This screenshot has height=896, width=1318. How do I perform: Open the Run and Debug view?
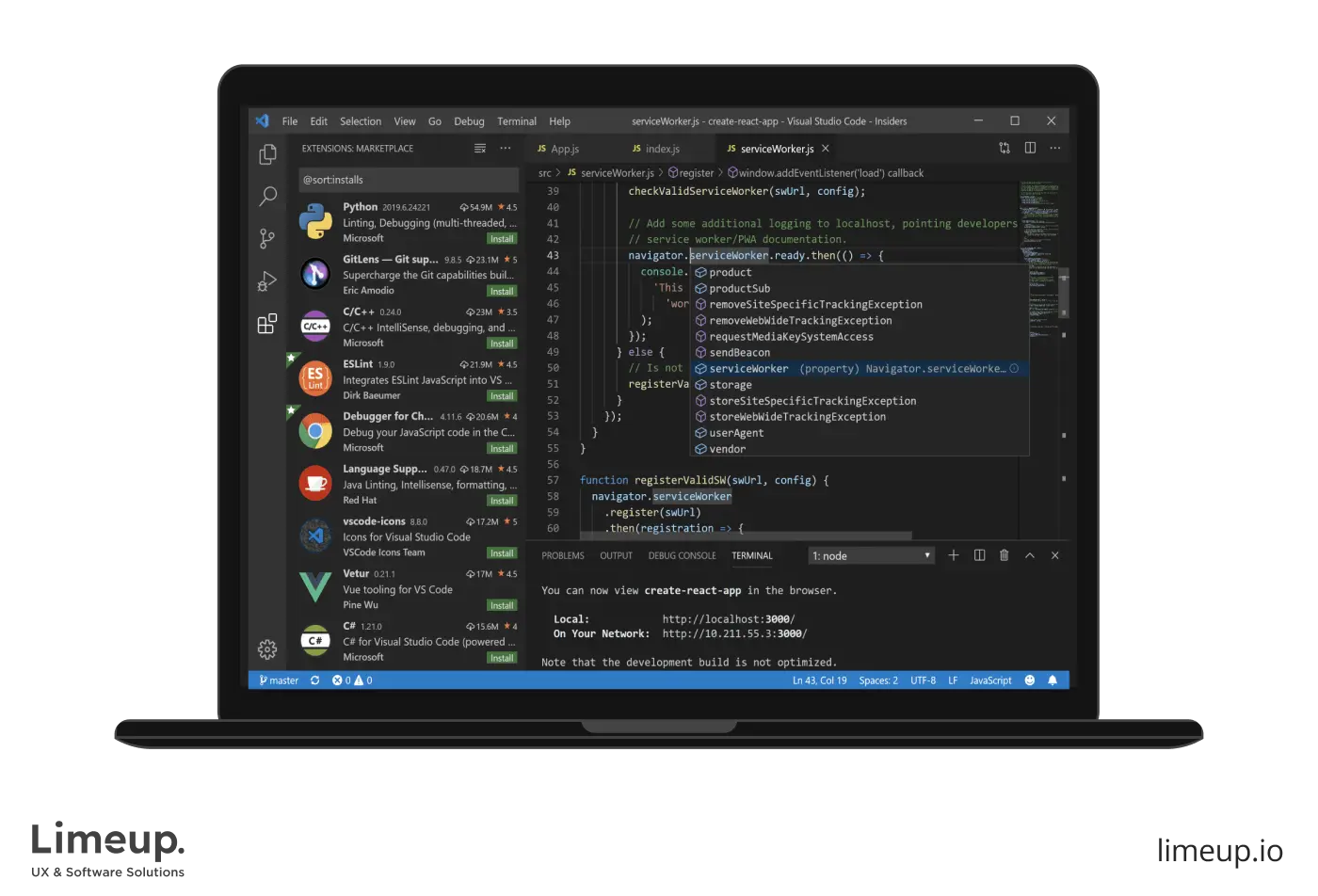[x=267, y=281]
